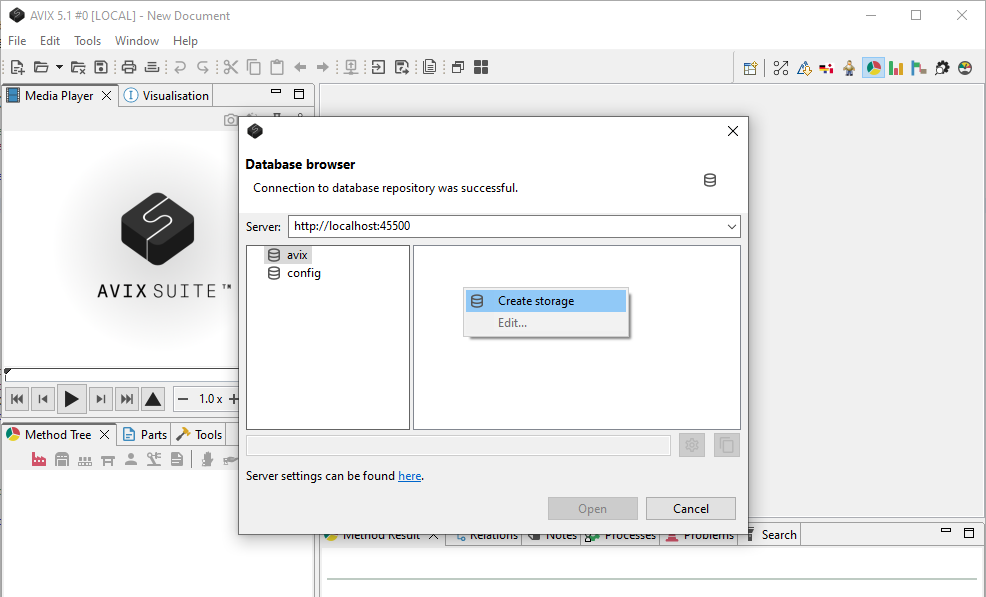Image resolution: width=986 pixels, height=597 pixels.
Task: Switch to the Visualisation tab
Action: coord(166,96)
